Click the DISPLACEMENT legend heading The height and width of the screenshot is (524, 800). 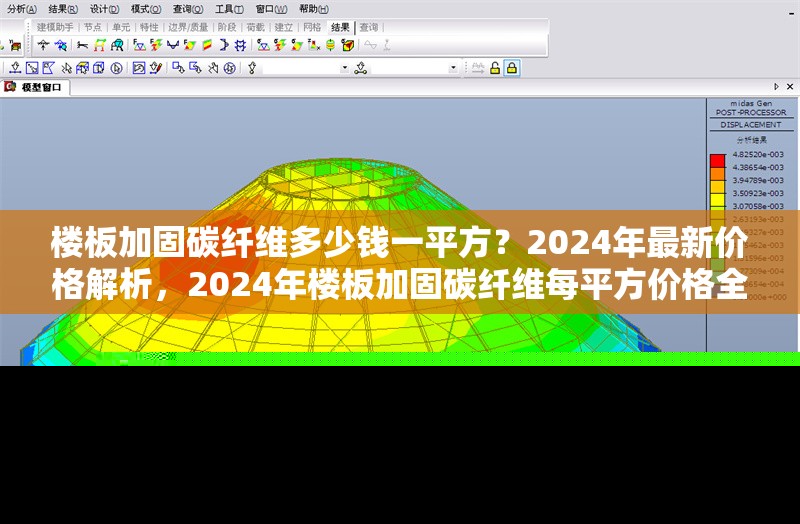click(751, 124)
